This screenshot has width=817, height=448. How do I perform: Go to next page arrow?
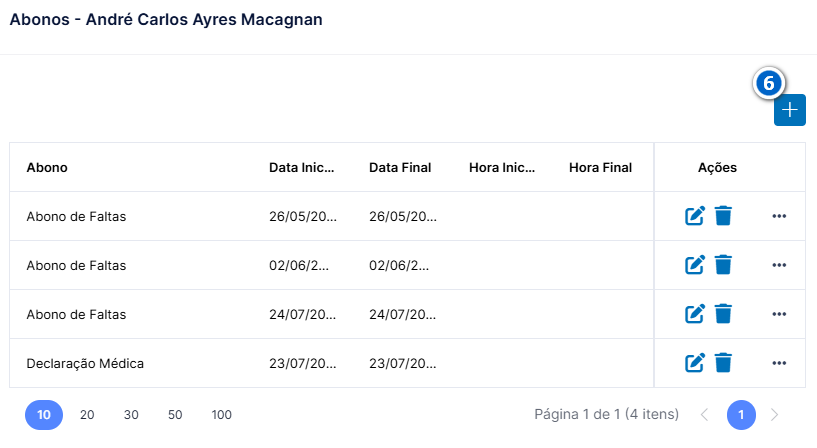(x=774, y=415)
